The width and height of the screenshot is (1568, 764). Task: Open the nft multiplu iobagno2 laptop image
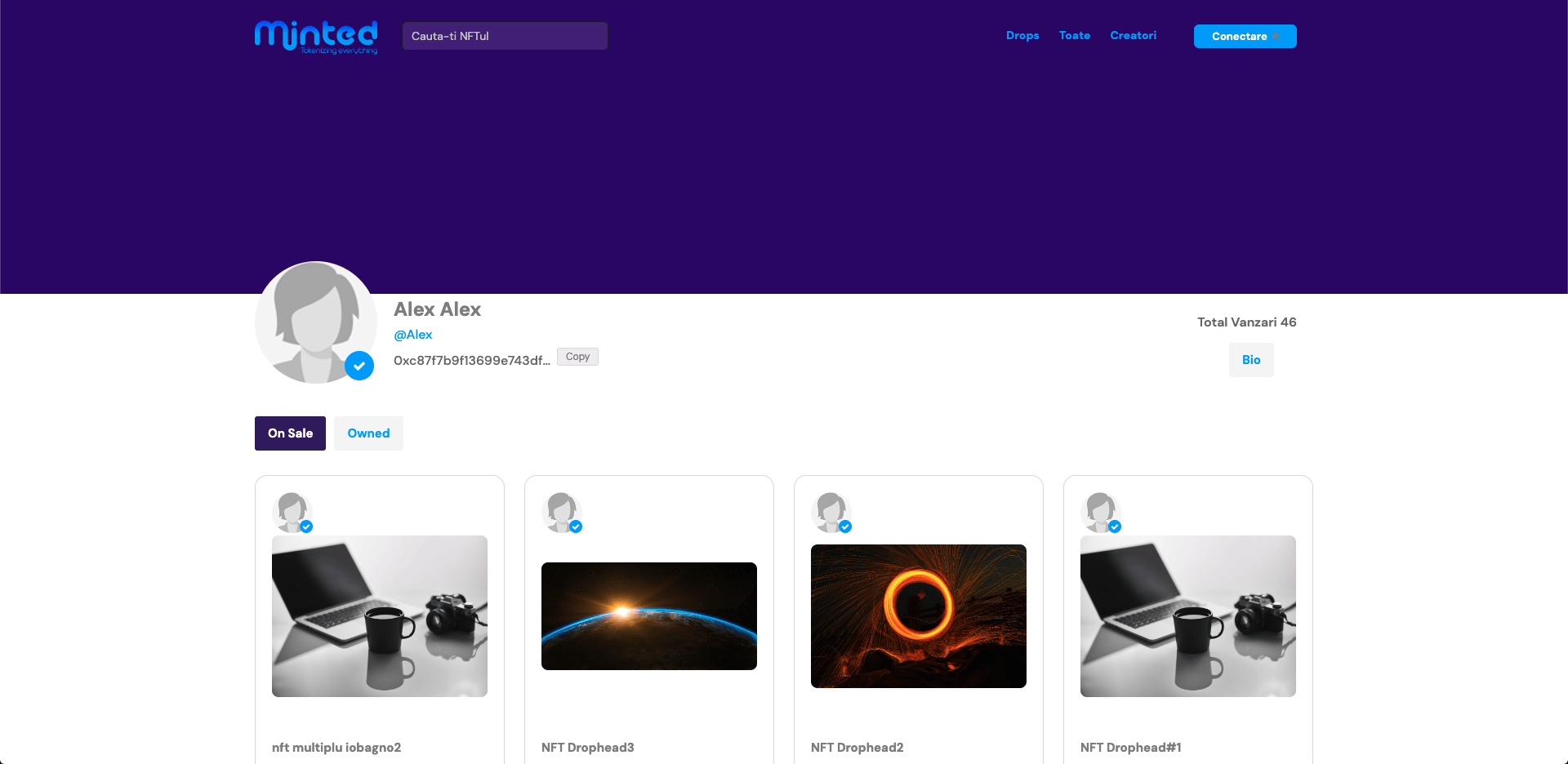[380, 616]
